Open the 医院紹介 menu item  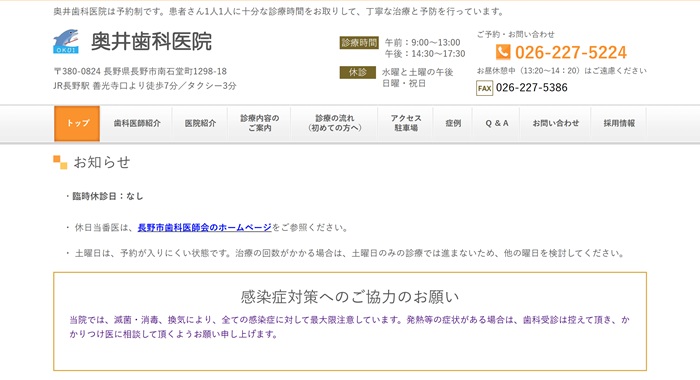200,124
